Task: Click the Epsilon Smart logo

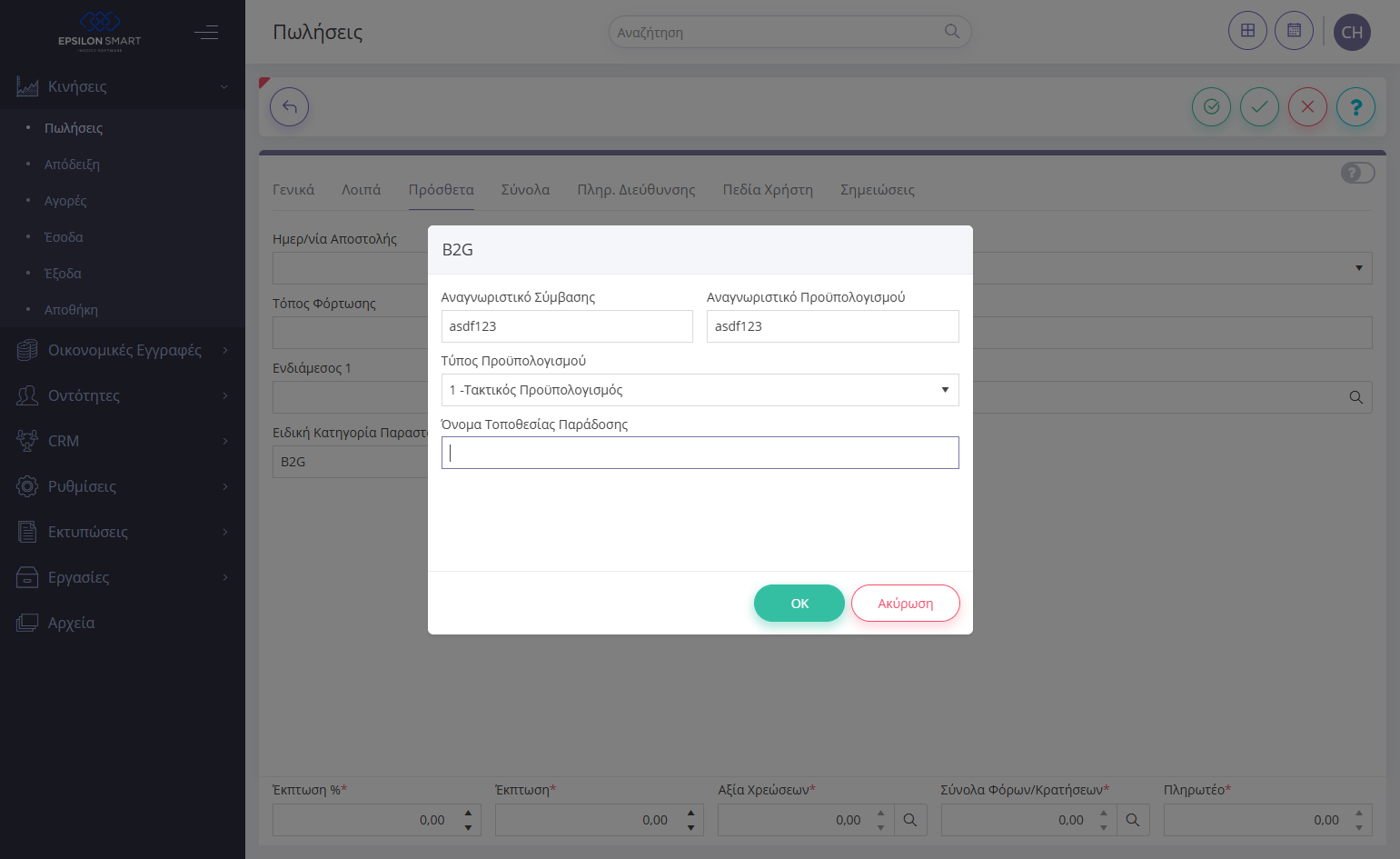Action: pos(100,31)
